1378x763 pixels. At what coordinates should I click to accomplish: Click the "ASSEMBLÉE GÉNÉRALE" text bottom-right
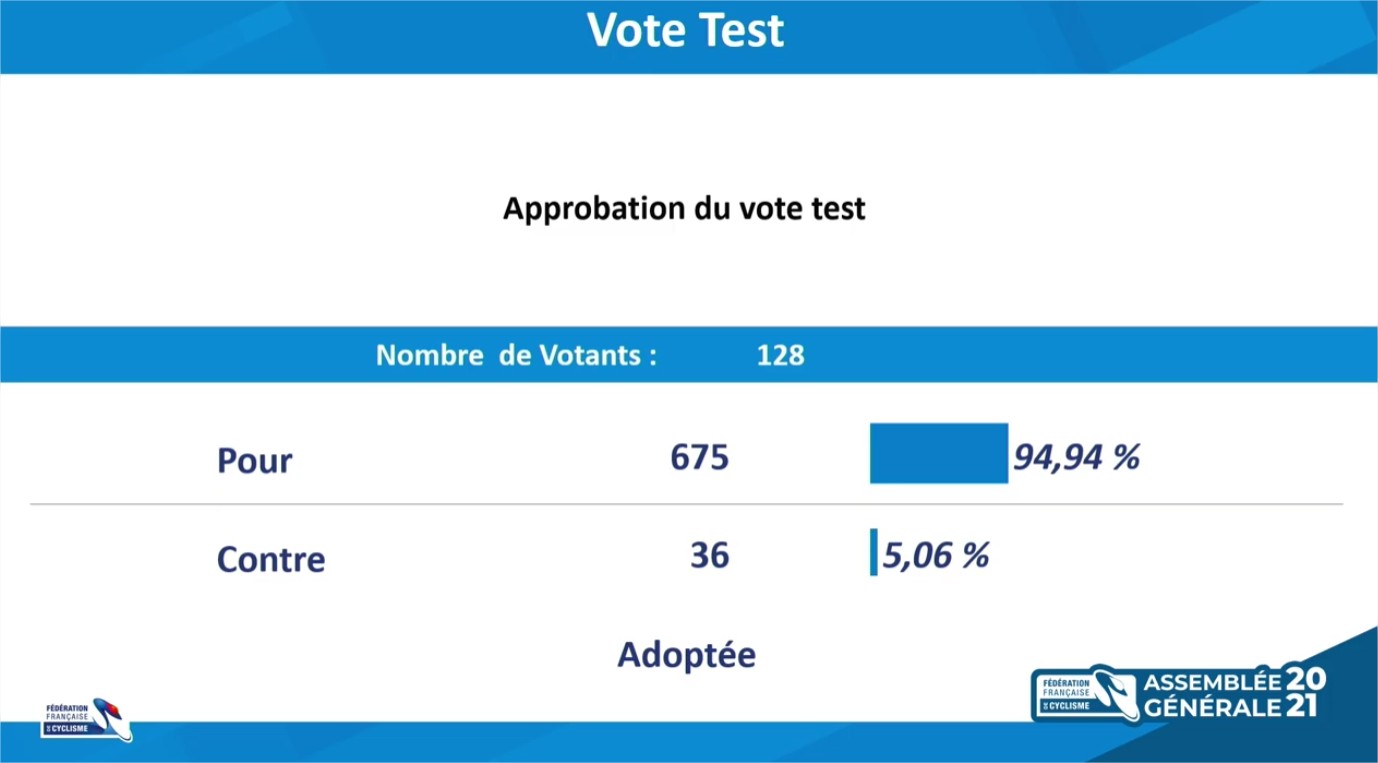tap(1212, 694)
